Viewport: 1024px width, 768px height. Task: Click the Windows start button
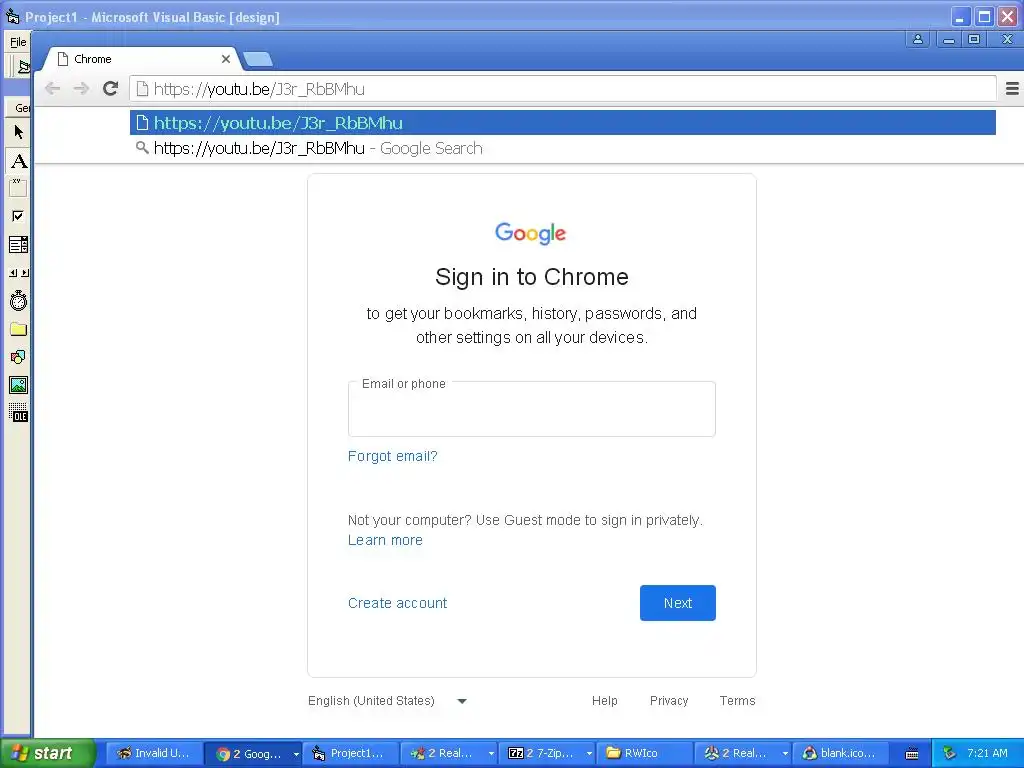tap(47, 753)
